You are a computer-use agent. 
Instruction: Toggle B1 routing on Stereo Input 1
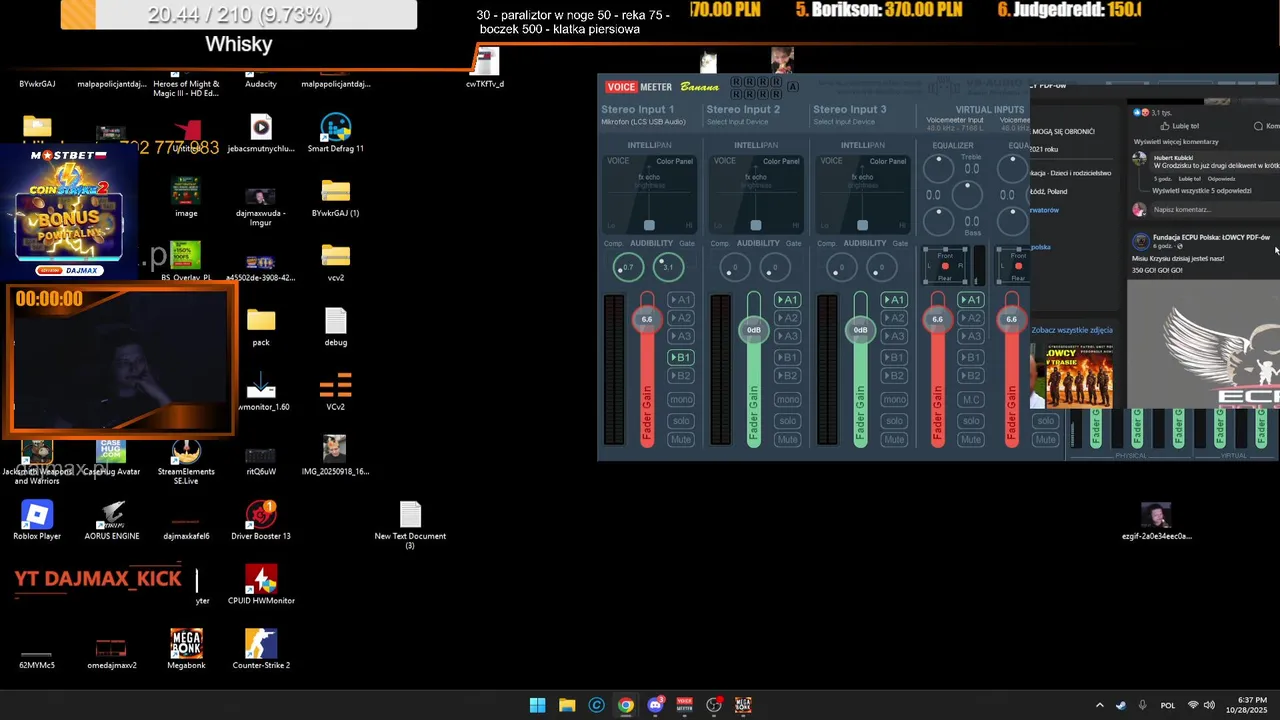[x=681, y=357]
